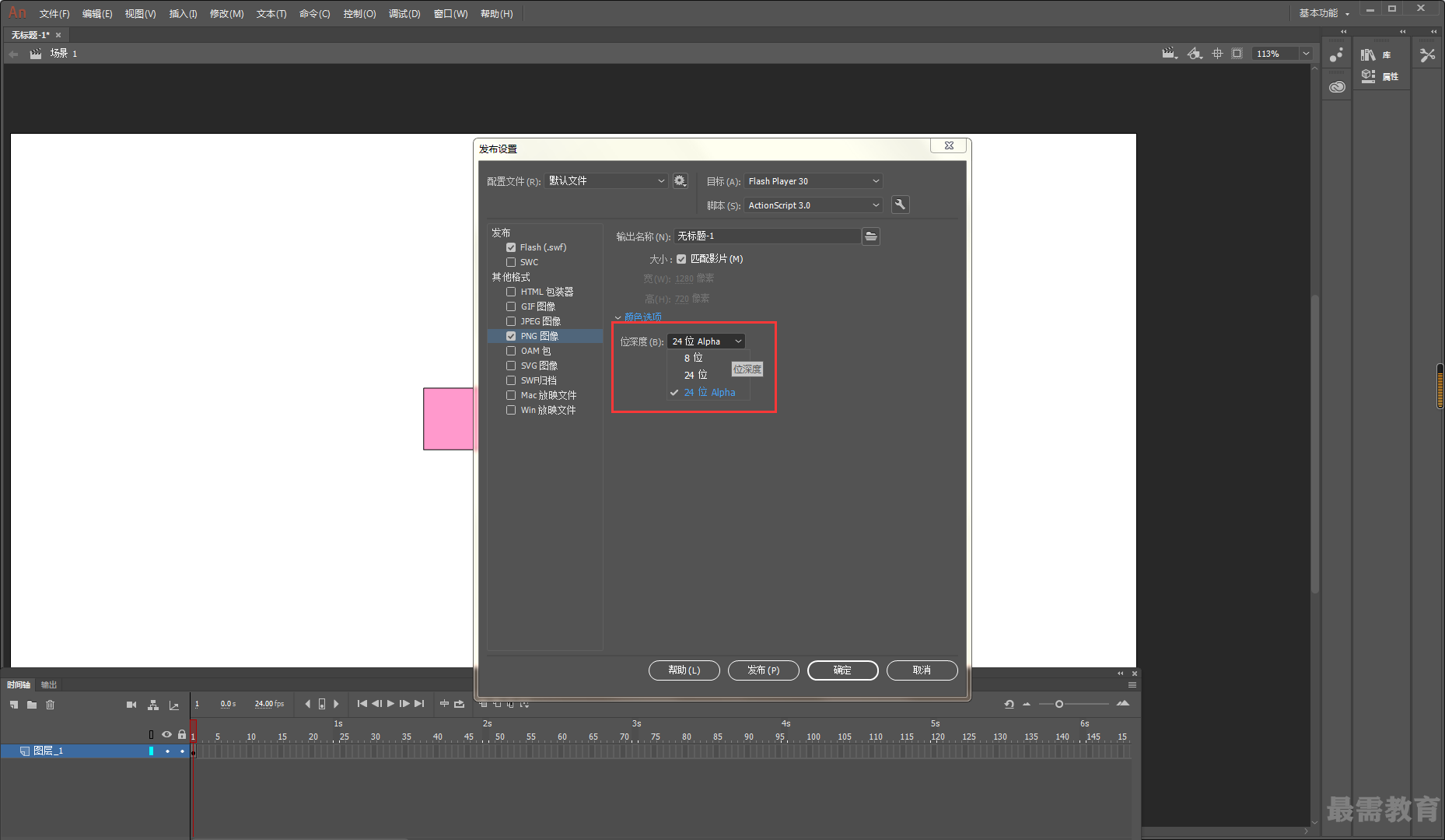Click the timeline zoom slider handle
The height and width of the screenshot is (840, 1445).
pyautogui.click(x=1058, y=704)
